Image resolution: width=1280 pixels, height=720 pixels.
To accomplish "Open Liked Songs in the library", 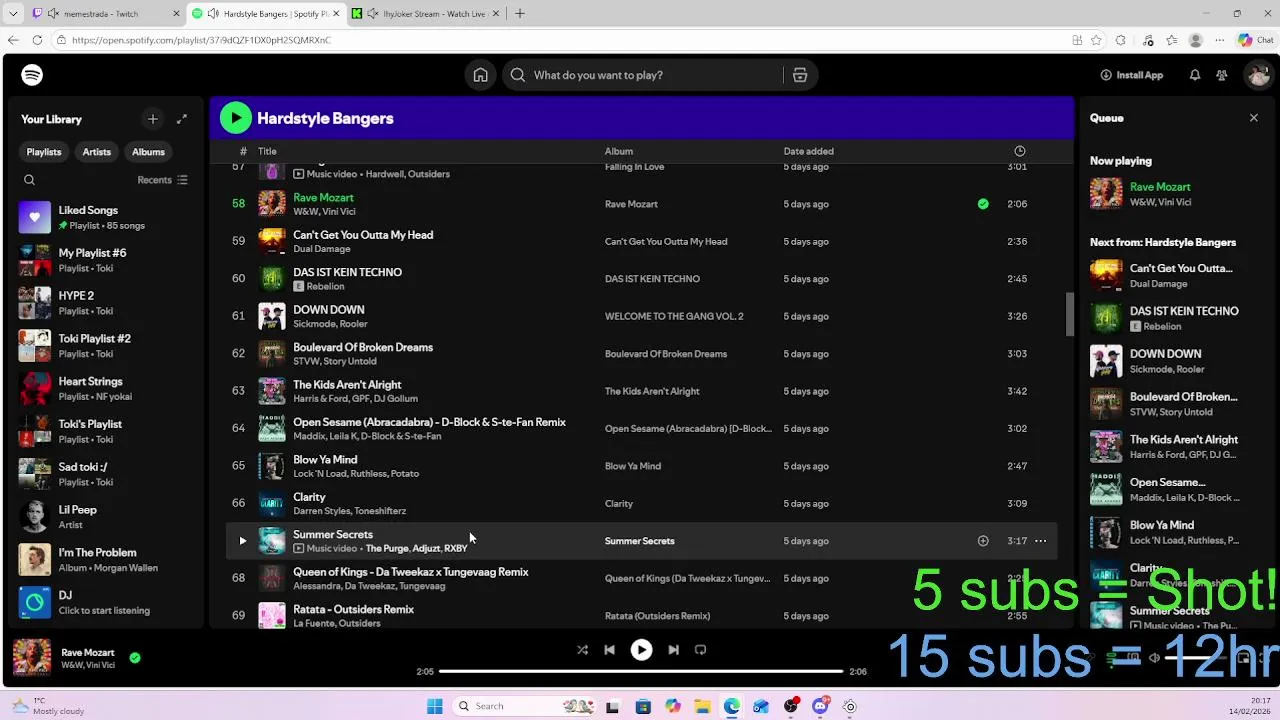I will coord(104,217).
